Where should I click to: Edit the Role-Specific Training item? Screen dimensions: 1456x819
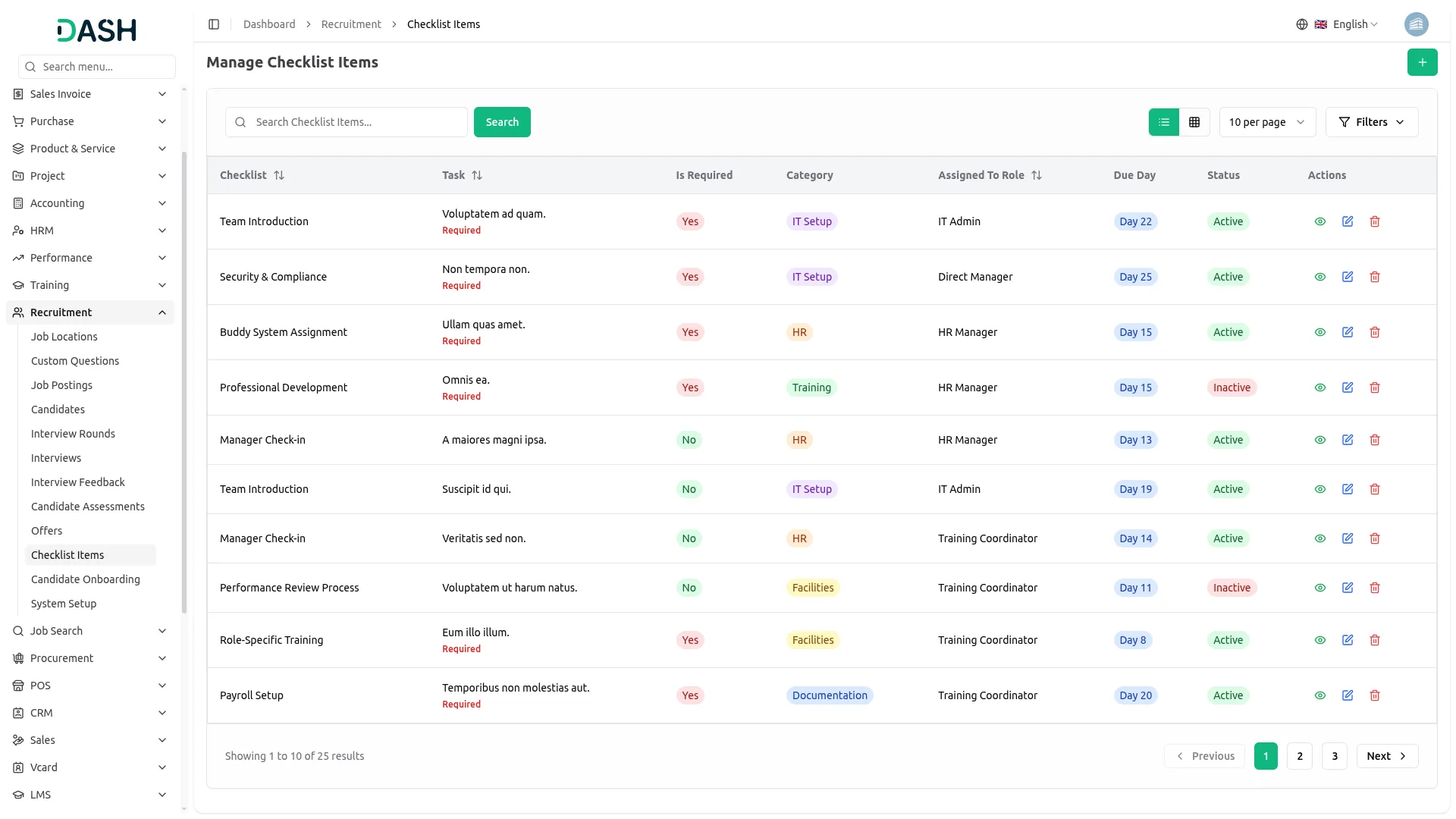pos(1348,640)
